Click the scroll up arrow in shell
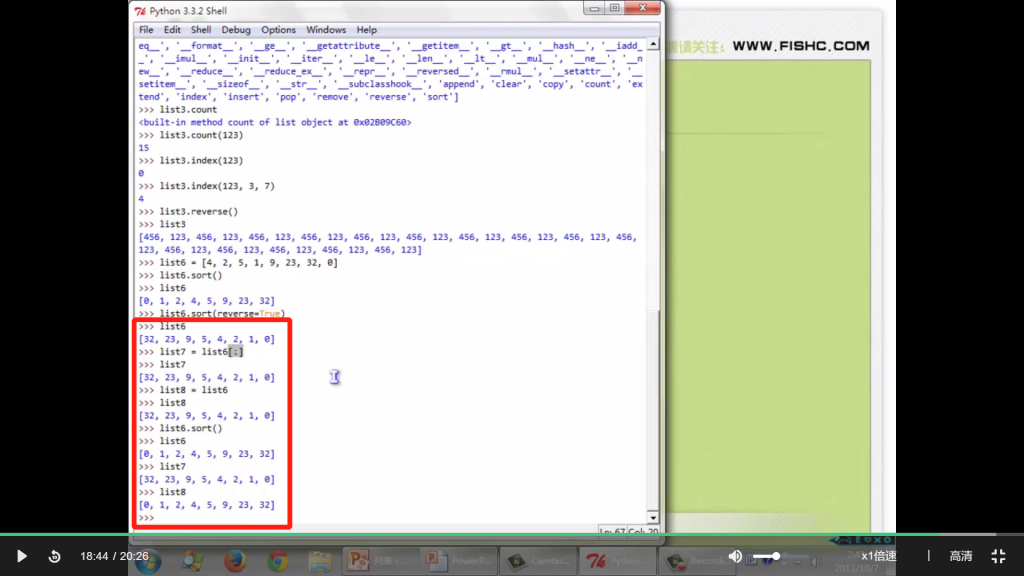 [653, 46]
